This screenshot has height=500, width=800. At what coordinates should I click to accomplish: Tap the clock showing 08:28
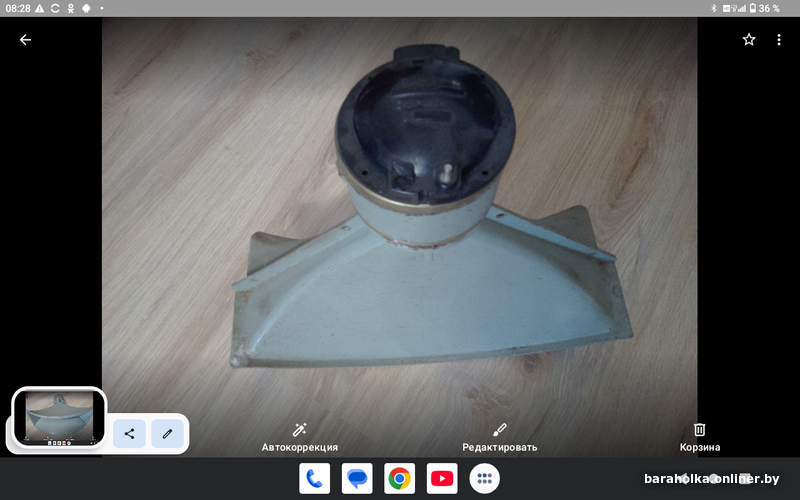[18, 9]
